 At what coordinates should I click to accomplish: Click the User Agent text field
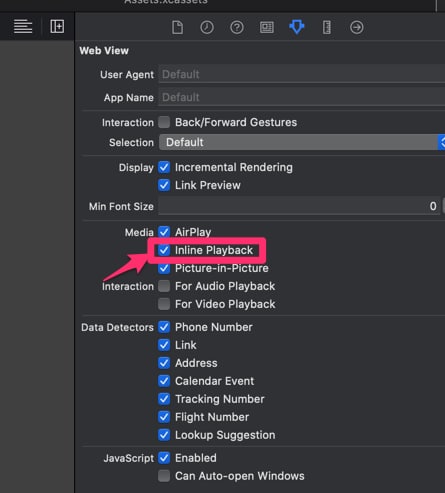pos(302,74)
